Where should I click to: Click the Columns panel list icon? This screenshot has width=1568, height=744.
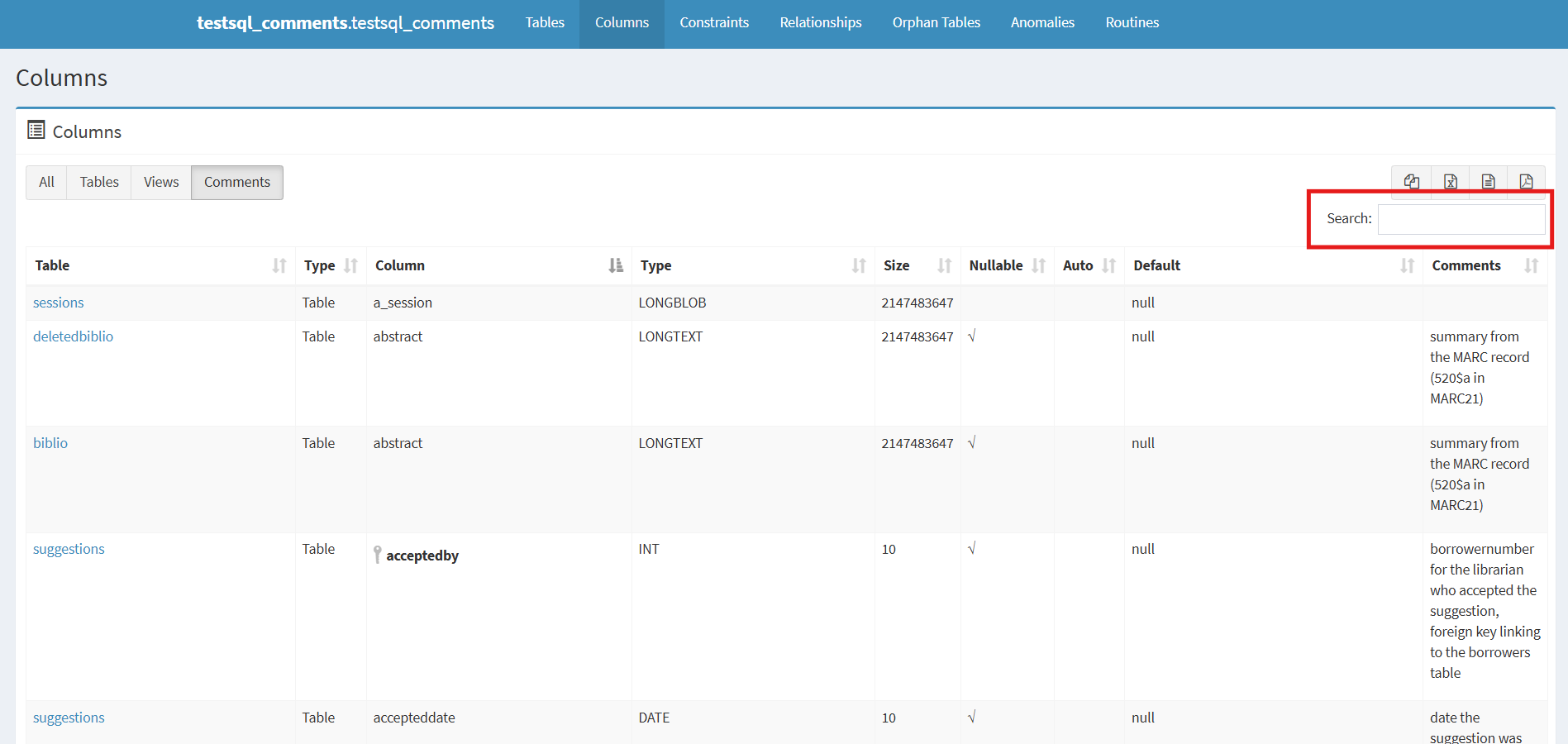point(36,130)
